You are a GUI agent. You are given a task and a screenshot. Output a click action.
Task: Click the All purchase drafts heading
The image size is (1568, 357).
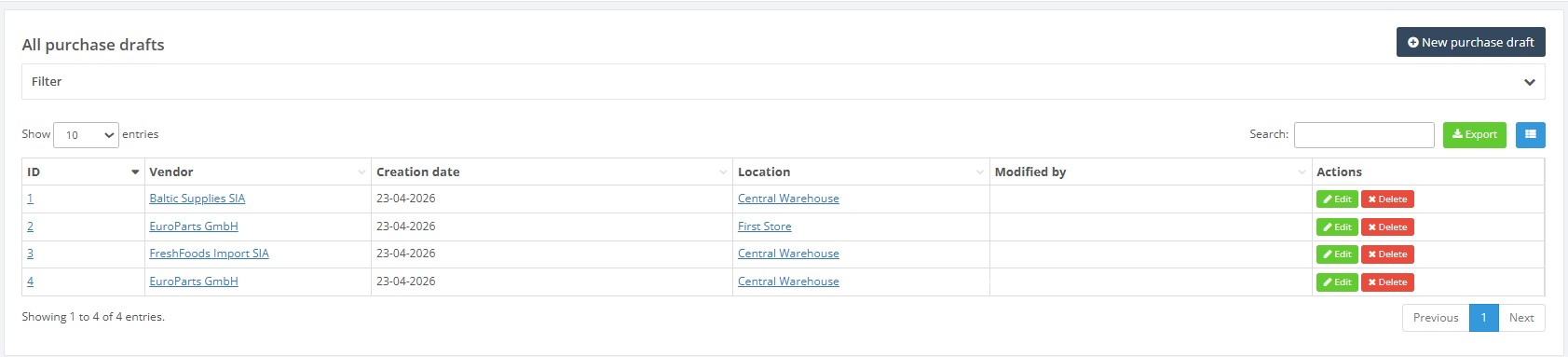click(x=93, y=45)
